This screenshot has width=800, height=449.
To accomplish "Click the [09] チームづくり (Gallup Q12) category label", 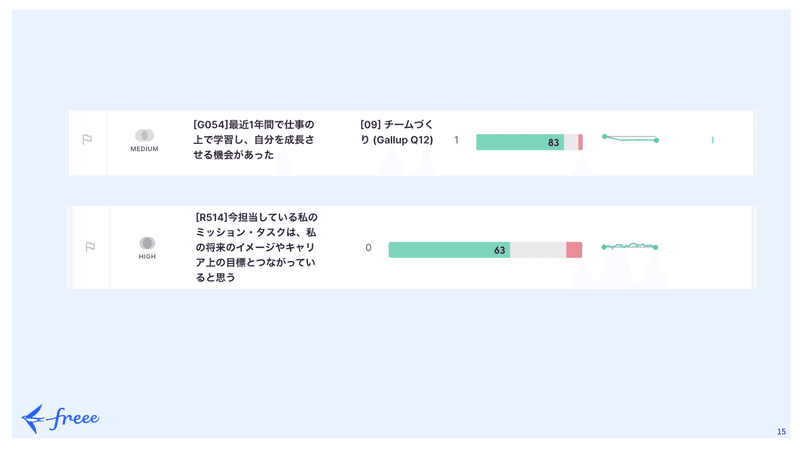I will (396, 132).
